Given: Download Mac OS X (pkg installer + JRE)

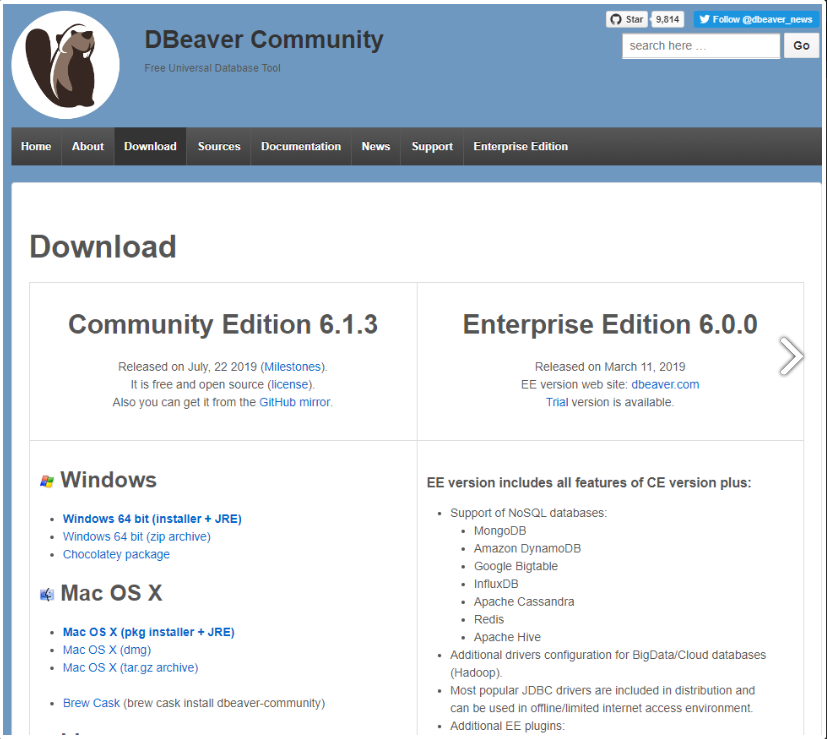Looking at the screenshot, I should (x=149, y=632).
